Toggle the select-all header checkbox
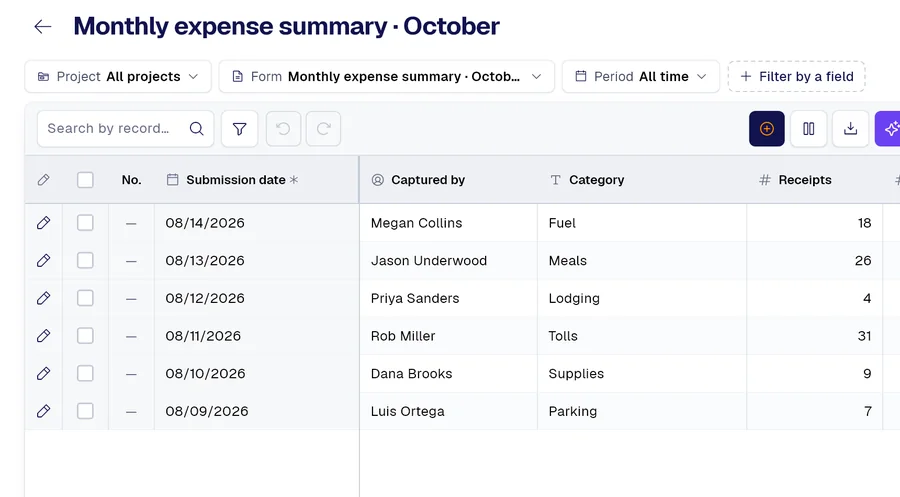The image size is (900, 497). [85, 180]
